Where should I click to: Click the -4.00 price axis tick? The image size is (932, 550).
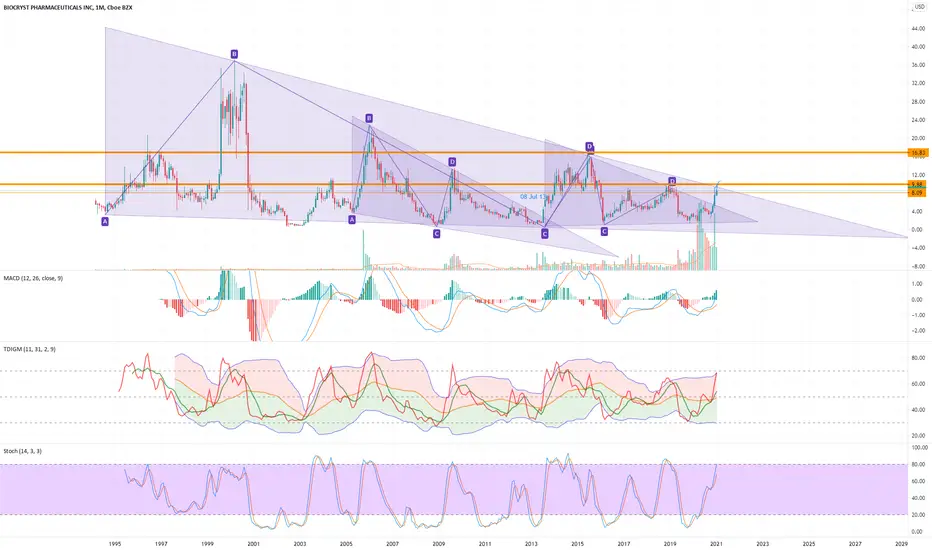[918, 248]
